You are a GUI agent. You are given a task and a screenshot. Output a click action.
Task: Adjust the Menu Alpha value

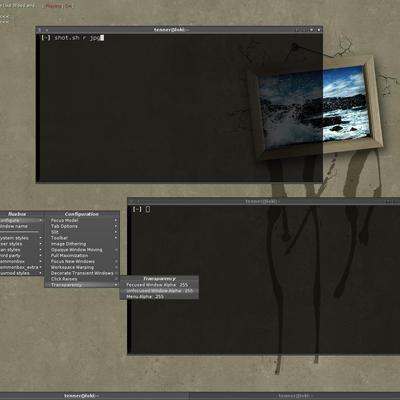coord(159,296)
